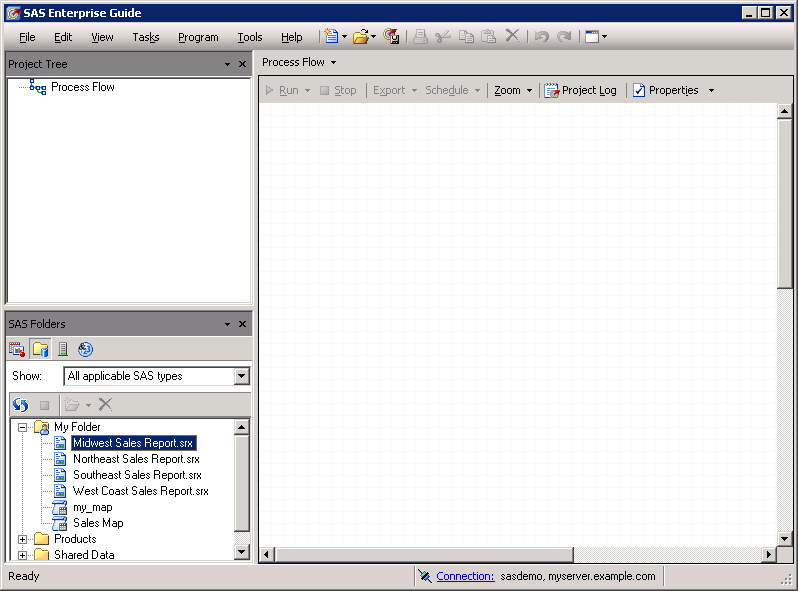
Task: Click the Open folder toolbar icon
Action: (360, 37)
